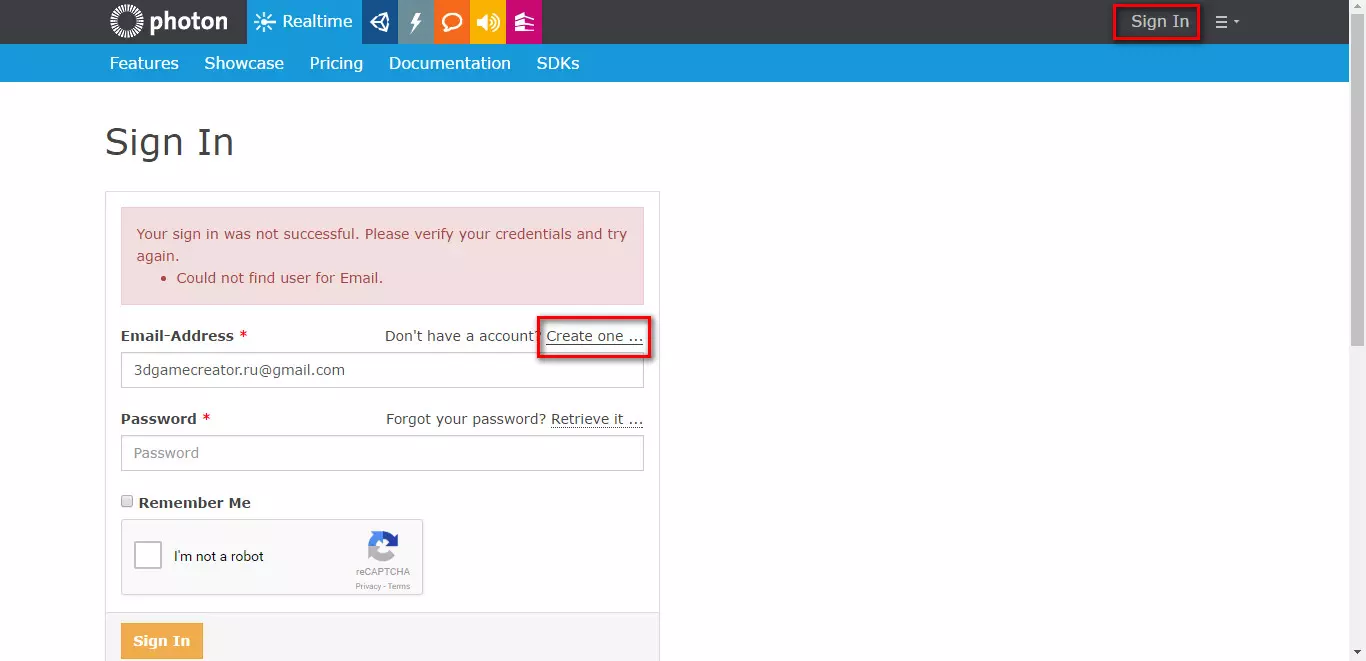This screenshot has height=661, width=1366.
Task: Click the top-right Sign In link
Action: click(1159, 22)
